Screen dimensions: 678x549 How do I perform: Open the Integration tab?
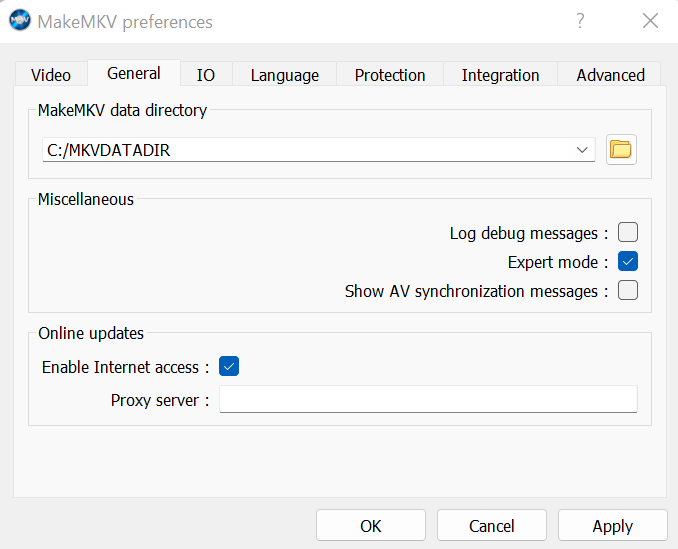500,75
